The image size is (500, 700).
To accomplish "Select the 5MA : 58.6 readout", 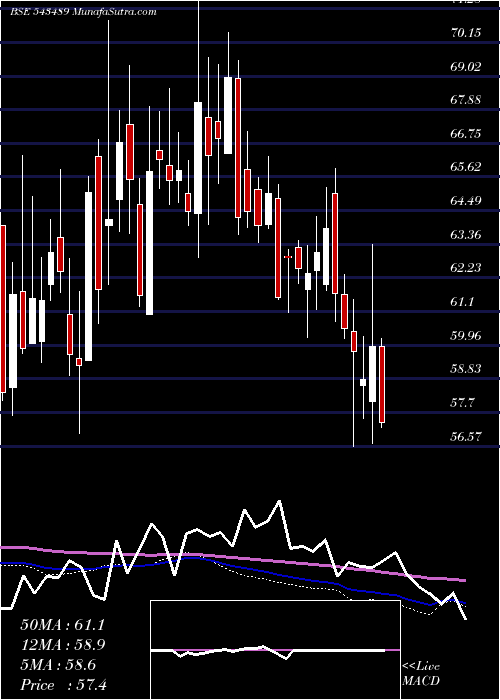I will [58, 665].
